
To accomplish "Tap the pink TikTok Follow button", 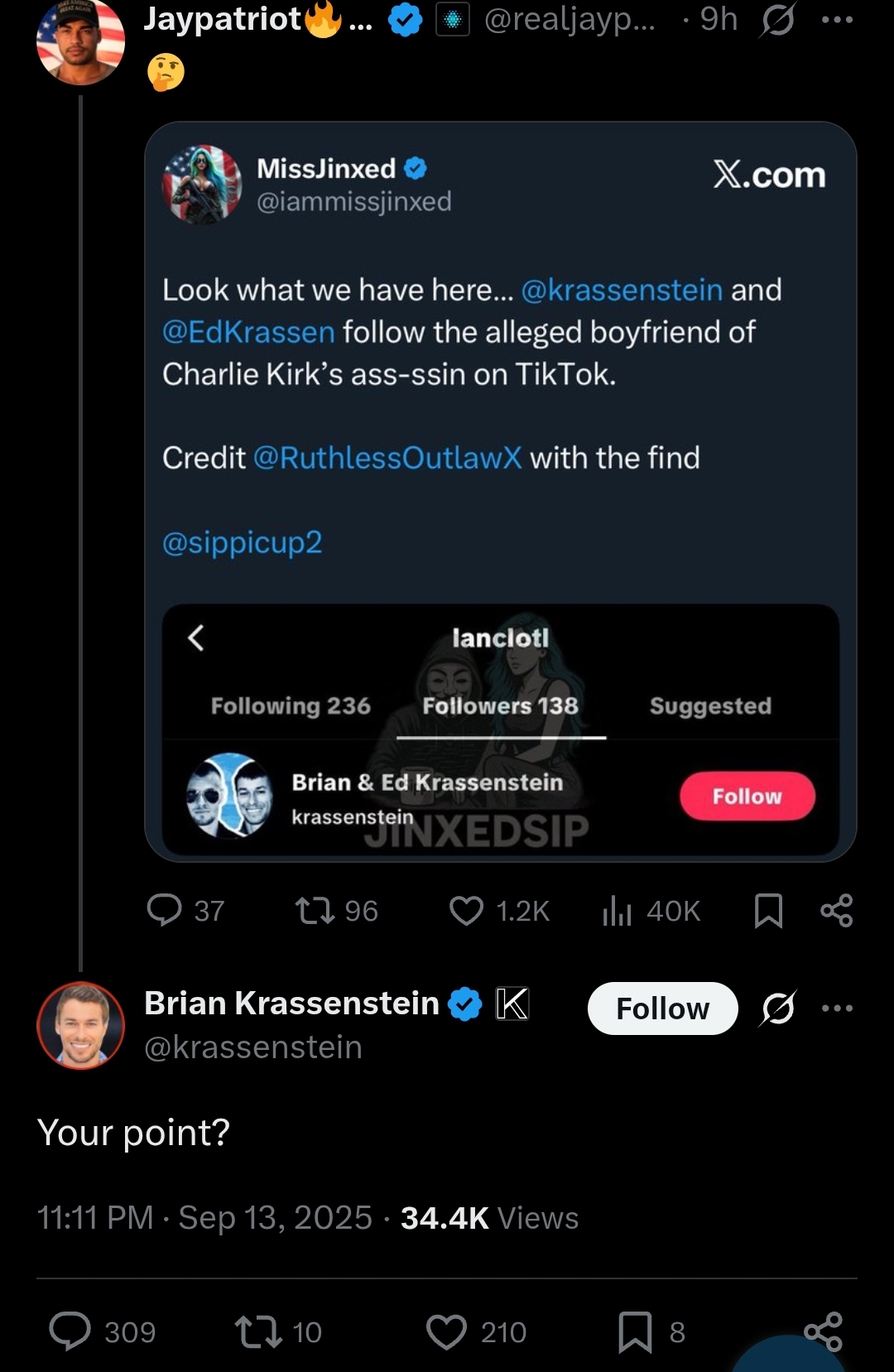I will pyautogui.click(x=747, y=797).
